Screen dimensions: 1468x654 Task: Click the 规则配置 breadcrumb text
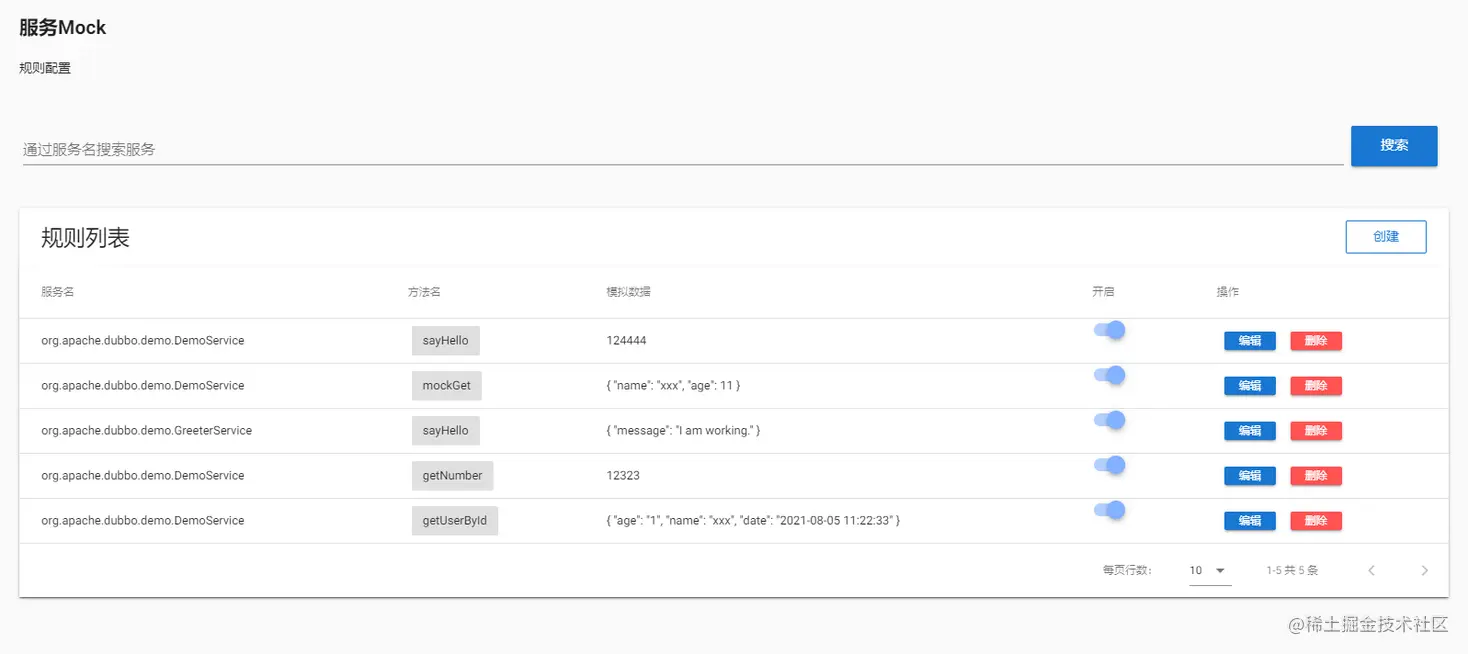tap(45, 69)
